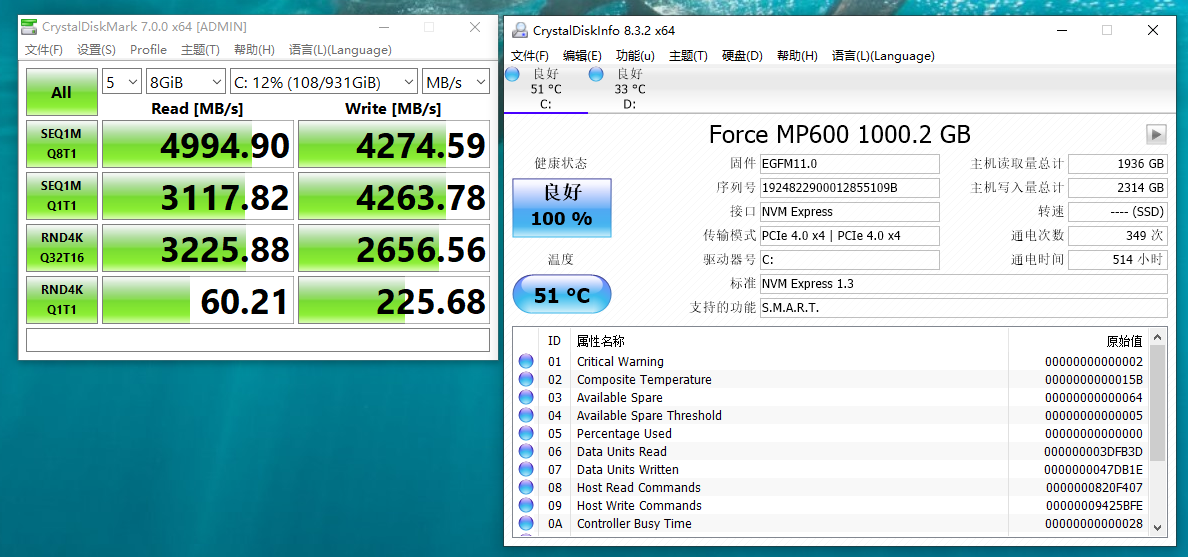Viewport: 1188px width, 557px height.
Task: Click the 原始值 column header
Action: [x=1125, y=342]
